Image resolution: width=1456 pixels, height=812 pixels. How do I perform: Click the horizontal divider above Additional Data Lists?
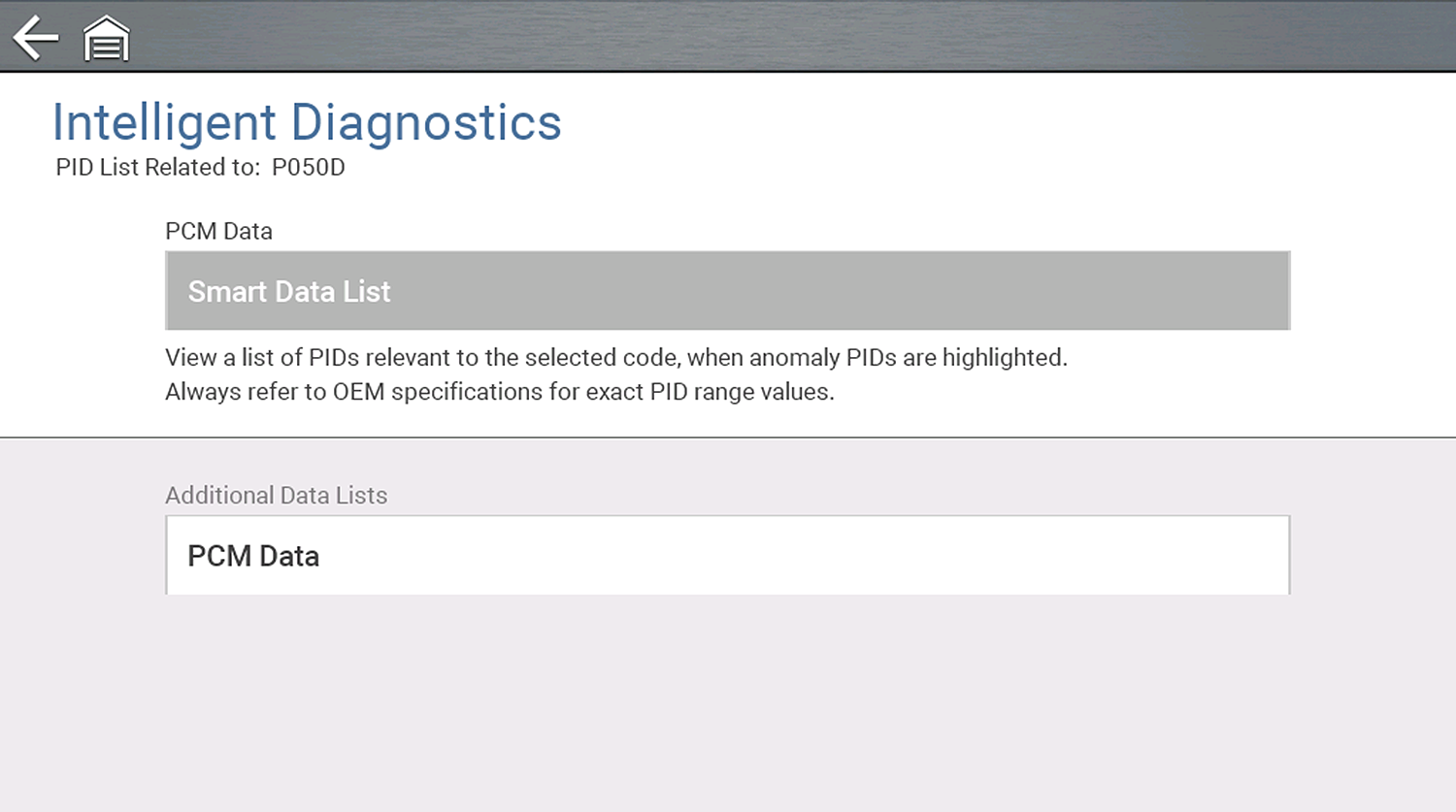point(727,438)
